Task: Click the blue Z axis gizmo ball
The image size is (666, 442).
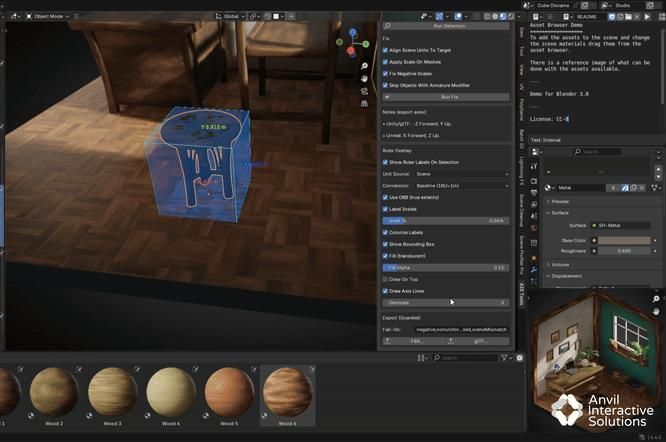Action: coord(353,32)
